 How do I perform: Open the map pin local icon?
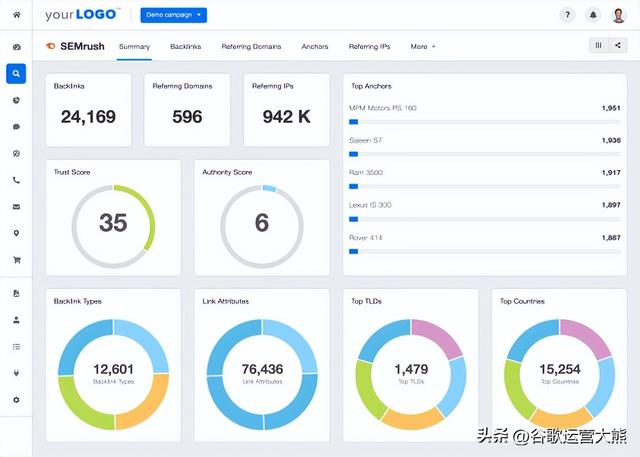(16, 233)
